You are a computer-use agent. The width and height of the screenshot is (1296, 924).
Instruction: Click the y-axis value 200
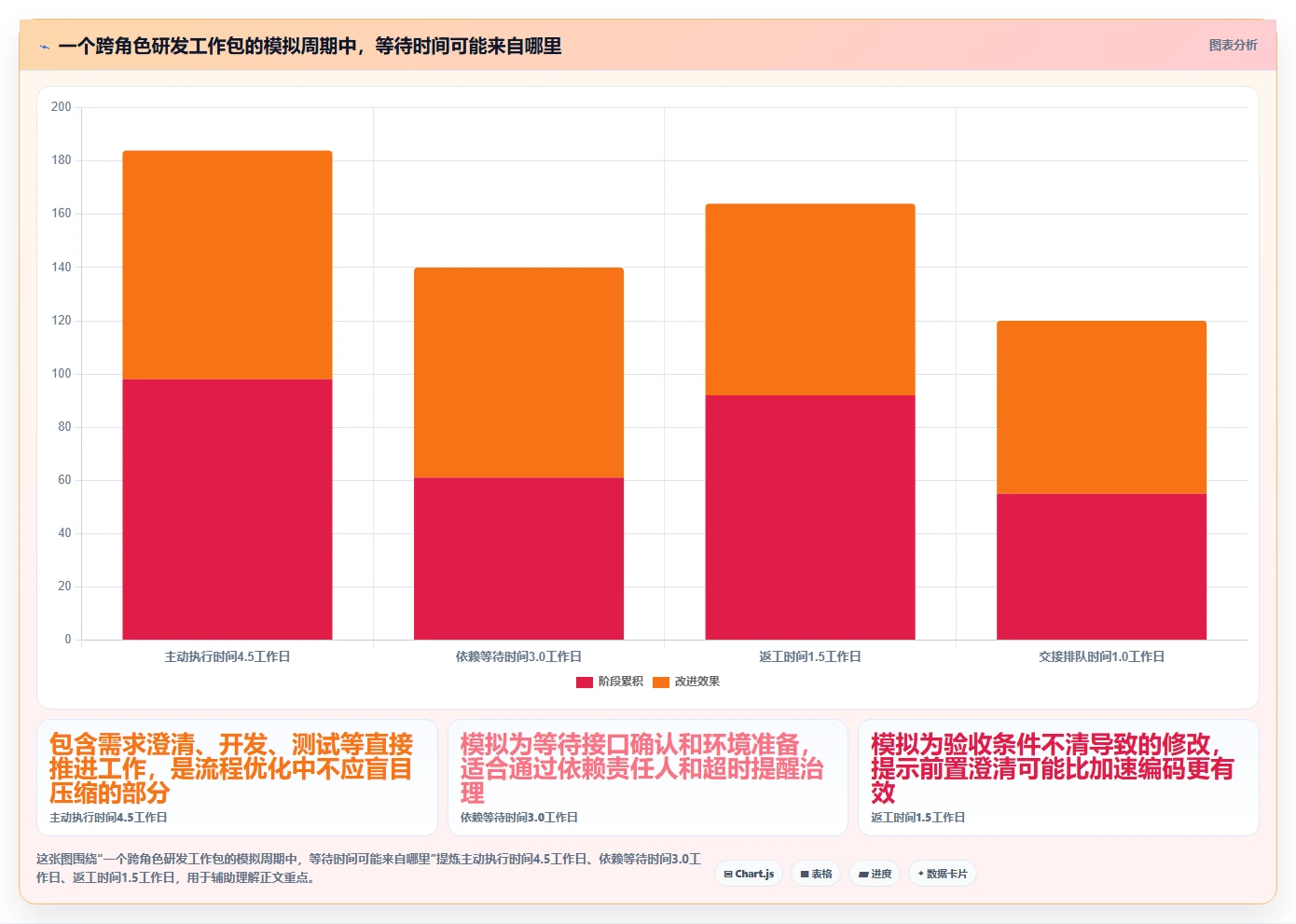(x=62, y=107)
